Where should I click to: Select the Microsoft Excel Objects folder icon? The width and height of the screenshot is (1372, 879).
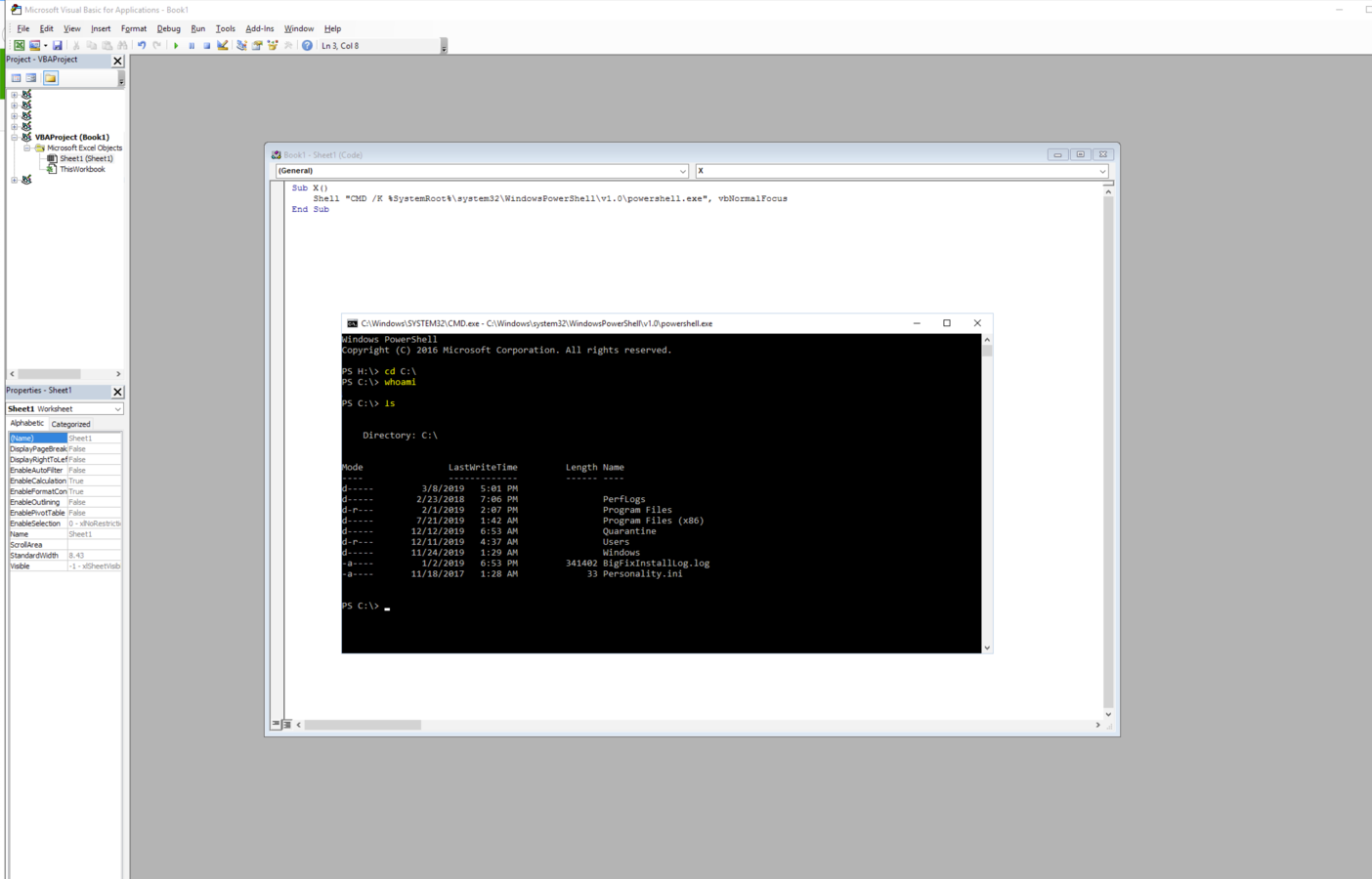point(40,148)
